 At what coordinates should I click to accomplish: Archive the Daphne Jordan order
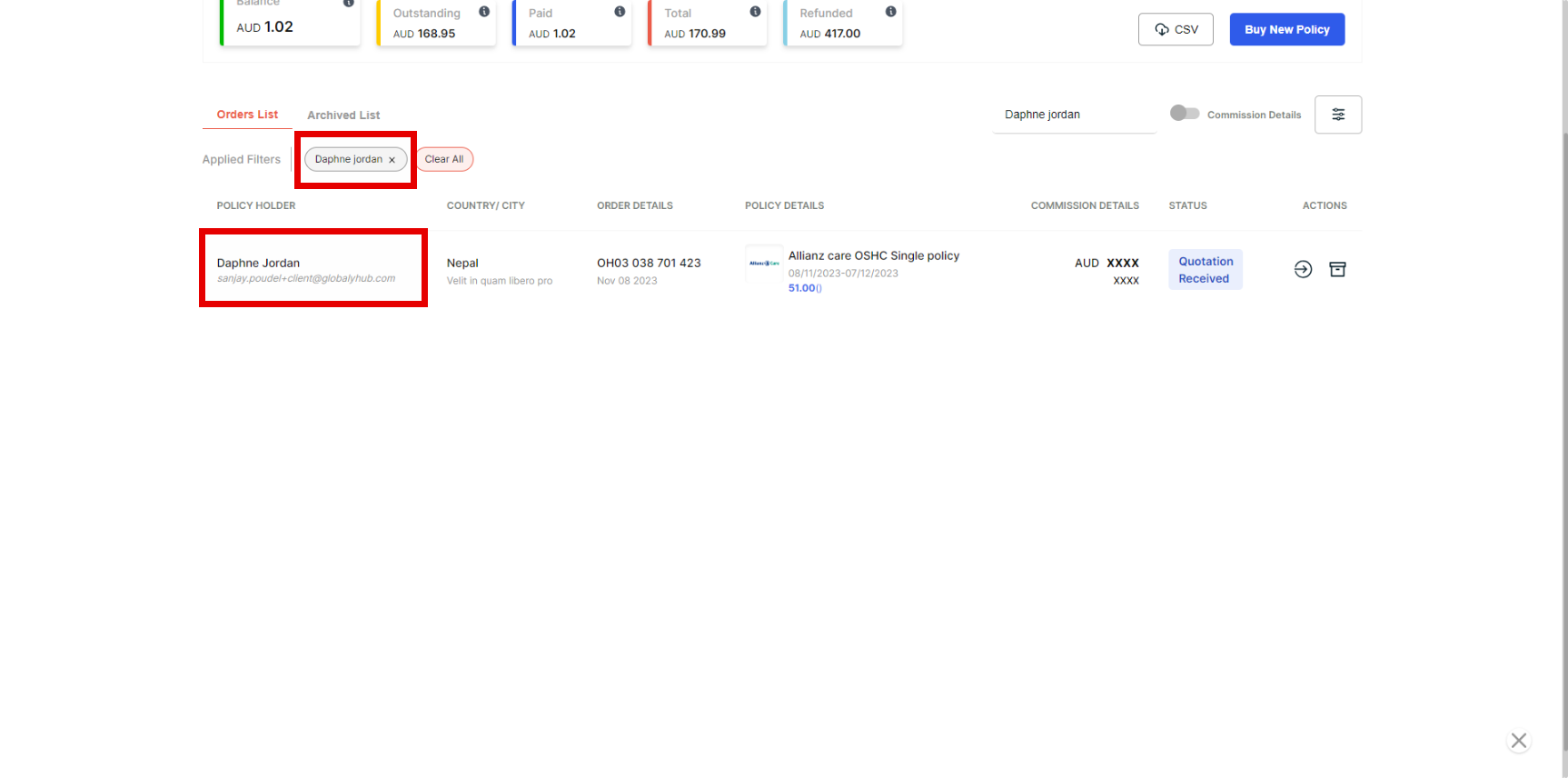pyautogui.click(x=1337, y=269)
